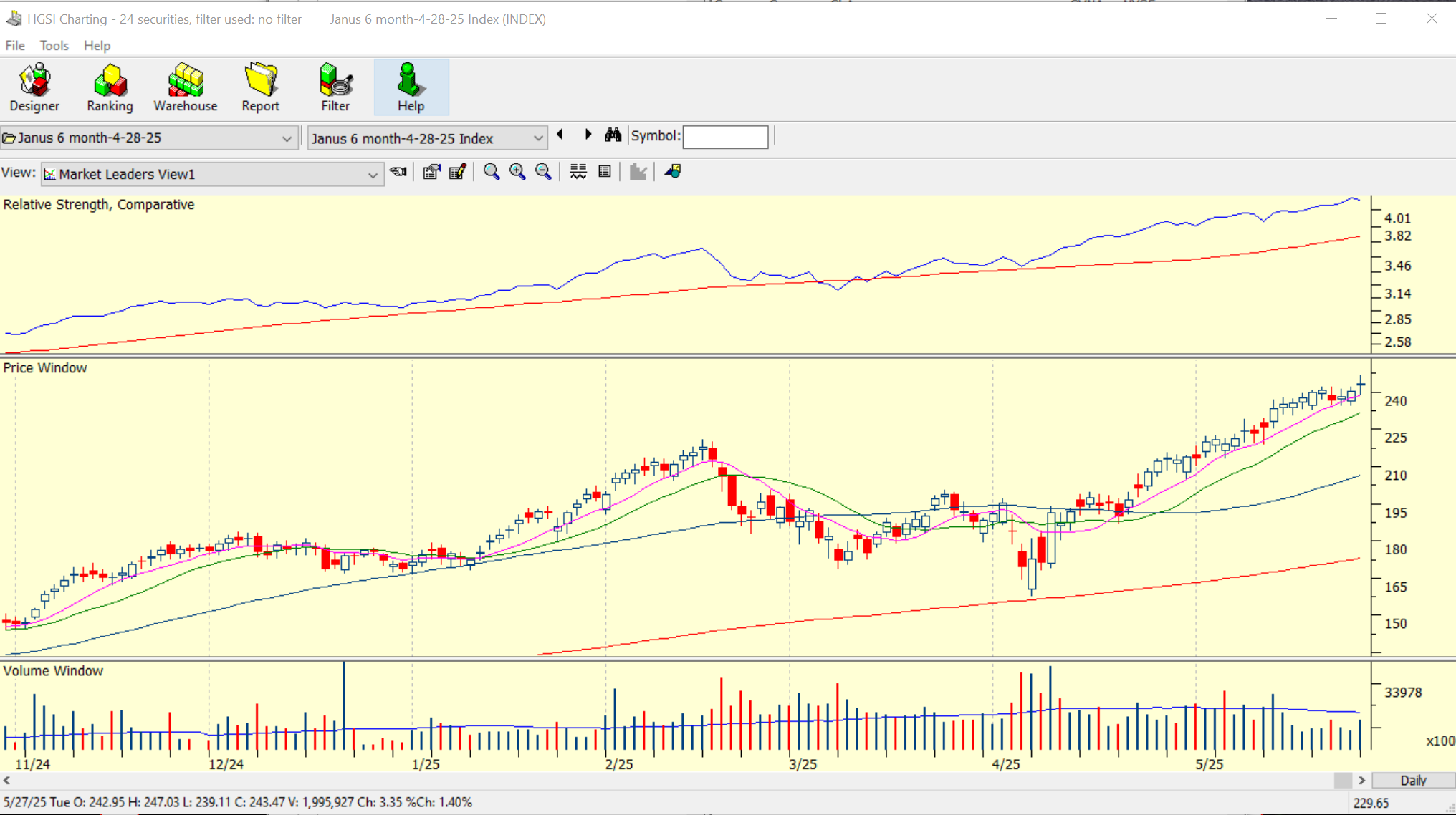Click the 229.65 status bar value
This screenshot has height=815, width=1456.
1371,803
